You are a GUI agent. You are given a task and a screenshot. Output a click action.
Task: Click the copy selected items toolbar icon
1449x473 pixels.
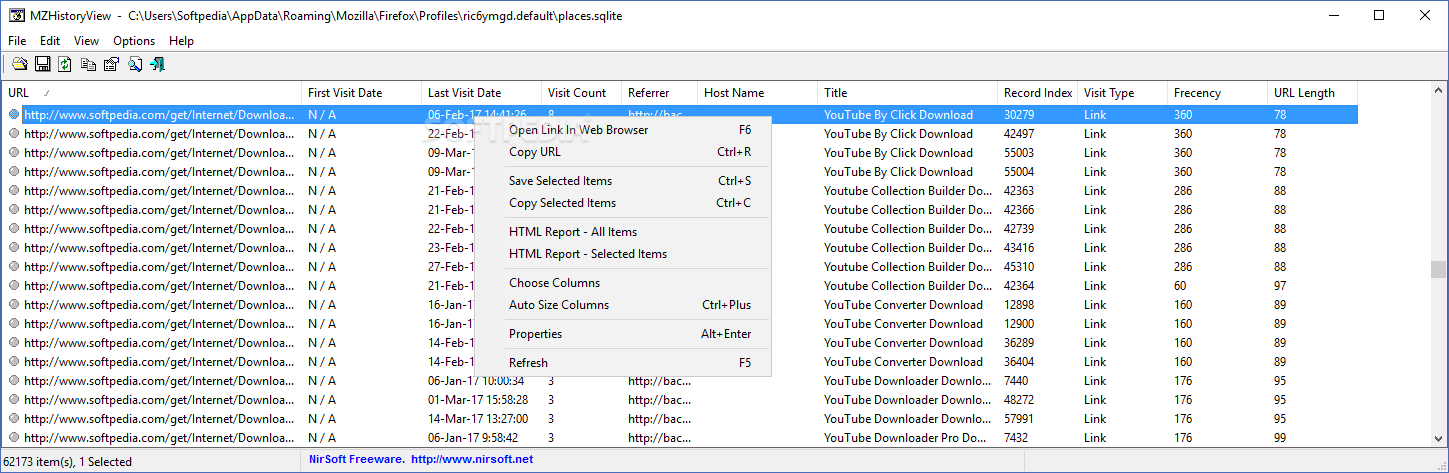(x=88, y=64)
